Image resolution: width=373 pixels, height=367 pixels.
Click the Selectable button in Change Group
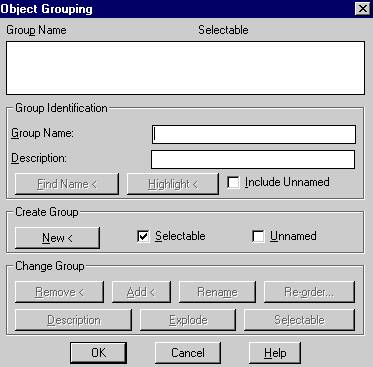click(299, 320)
